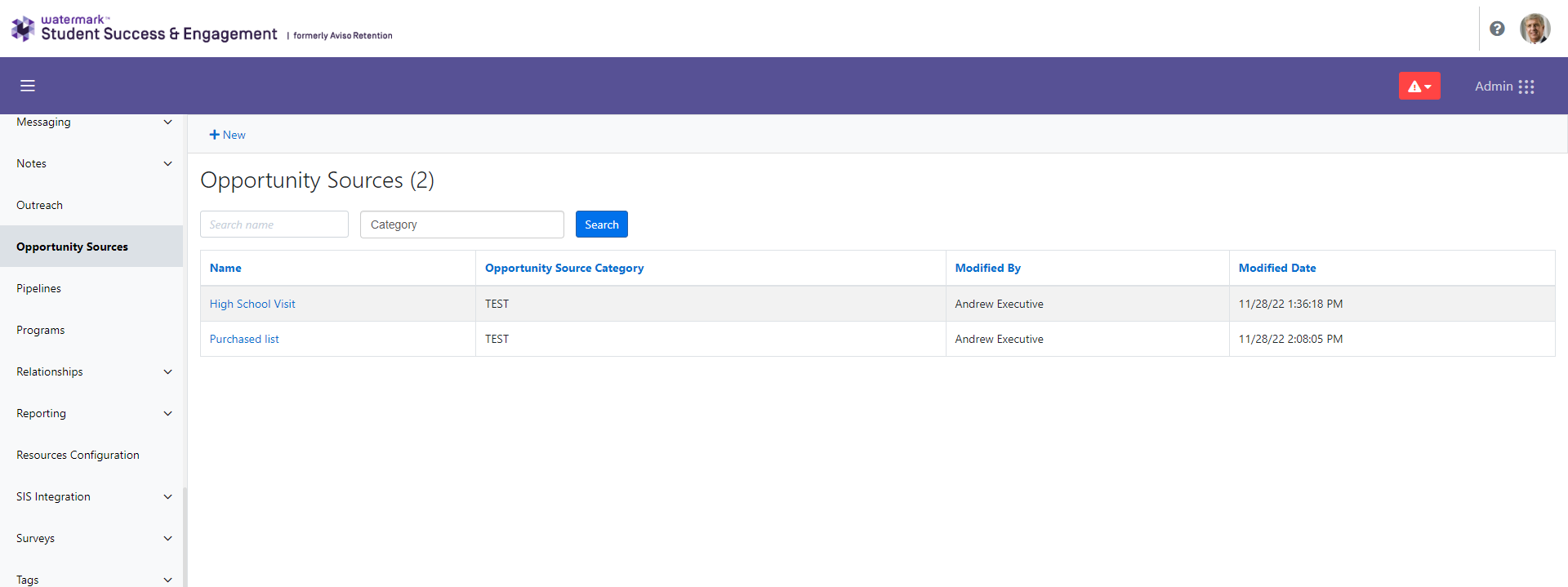Go to Pipelines in sidebar
Image resolution: width=1568 pixels, height=587 pixels.
pyautogui.click(x=38, y=288)
